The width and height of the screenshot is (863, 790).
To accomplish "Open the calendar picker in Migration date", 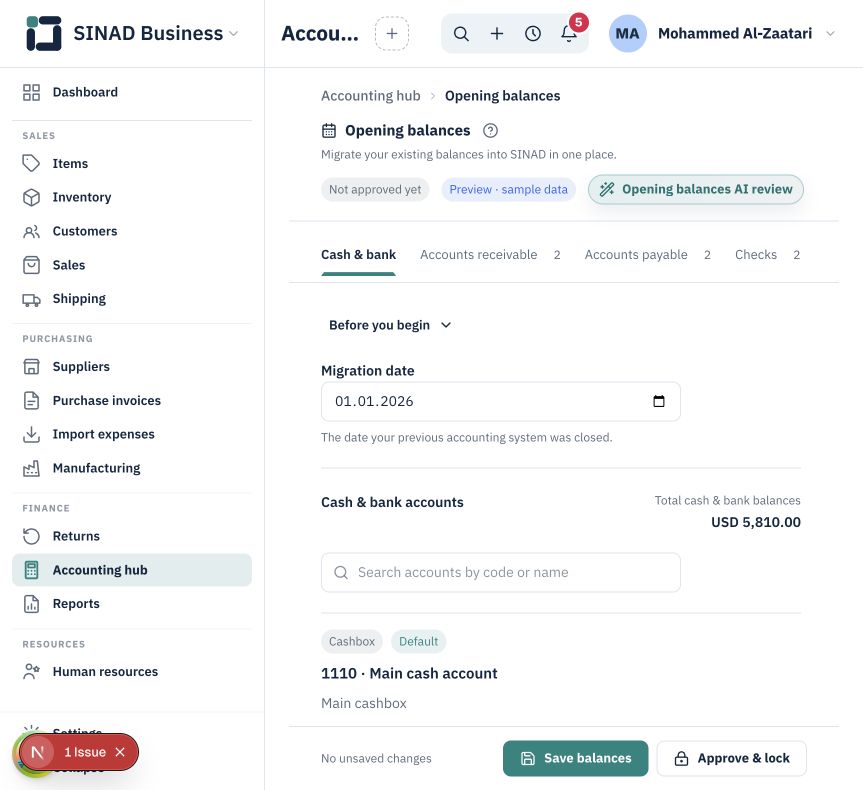I will [659, 401].
